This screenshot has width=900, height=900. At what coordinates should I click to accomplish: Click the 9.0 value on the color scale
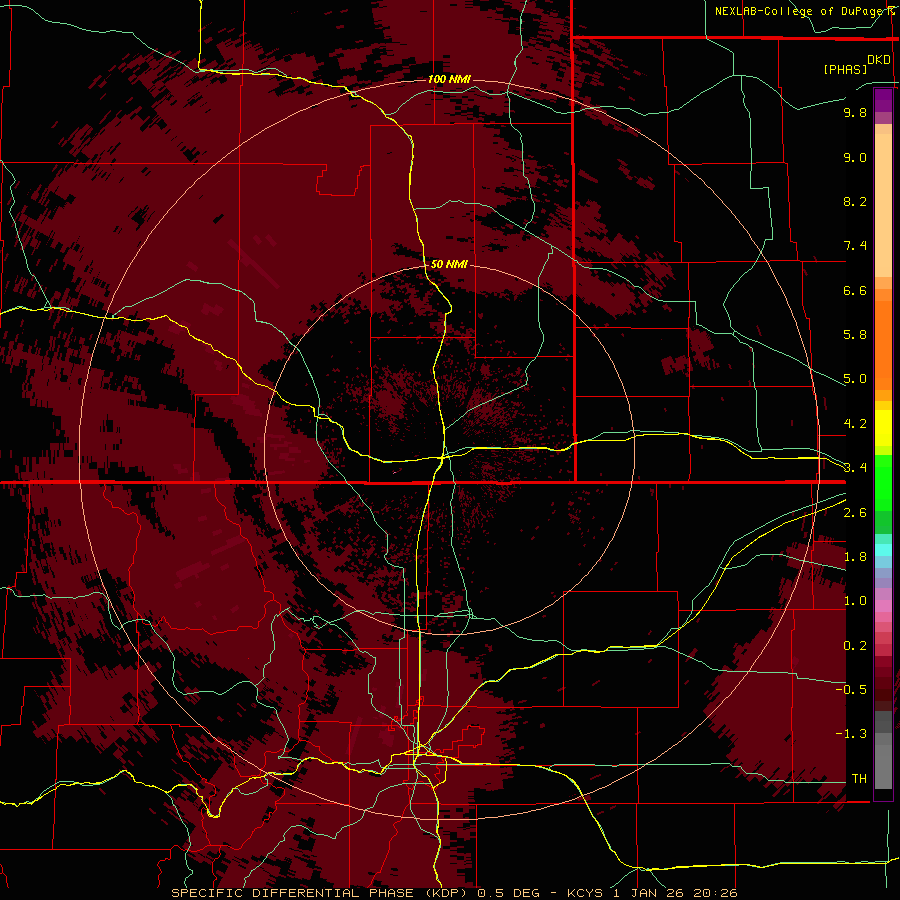pos(855,157)
